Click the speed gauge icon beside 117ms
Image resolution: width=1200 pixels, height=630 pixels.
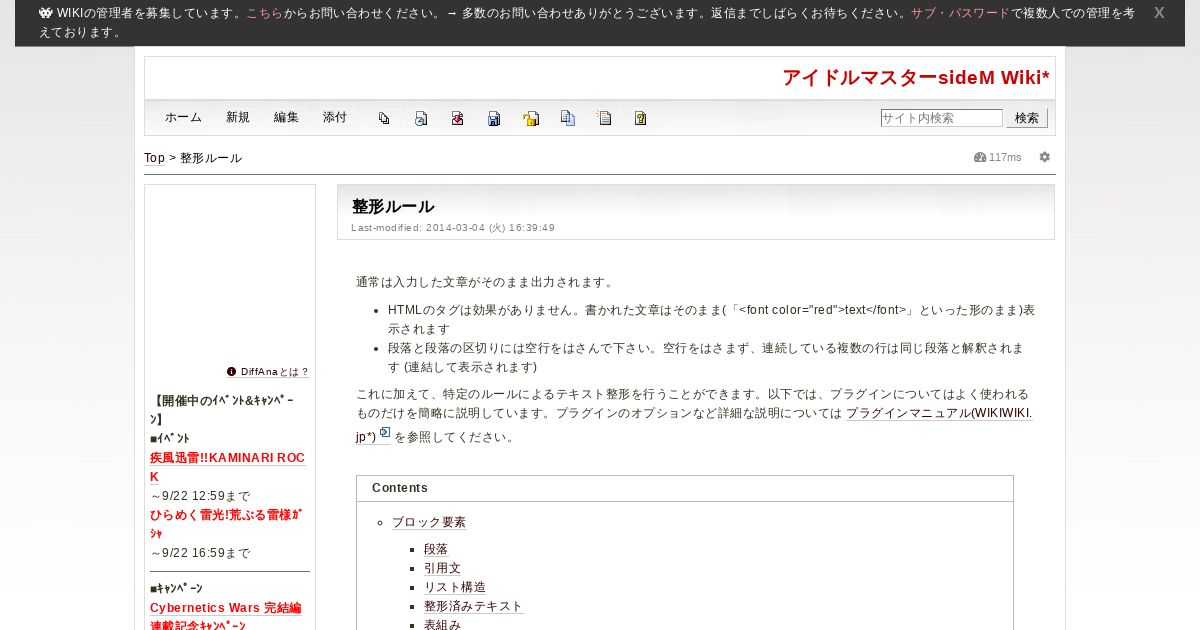980,157
